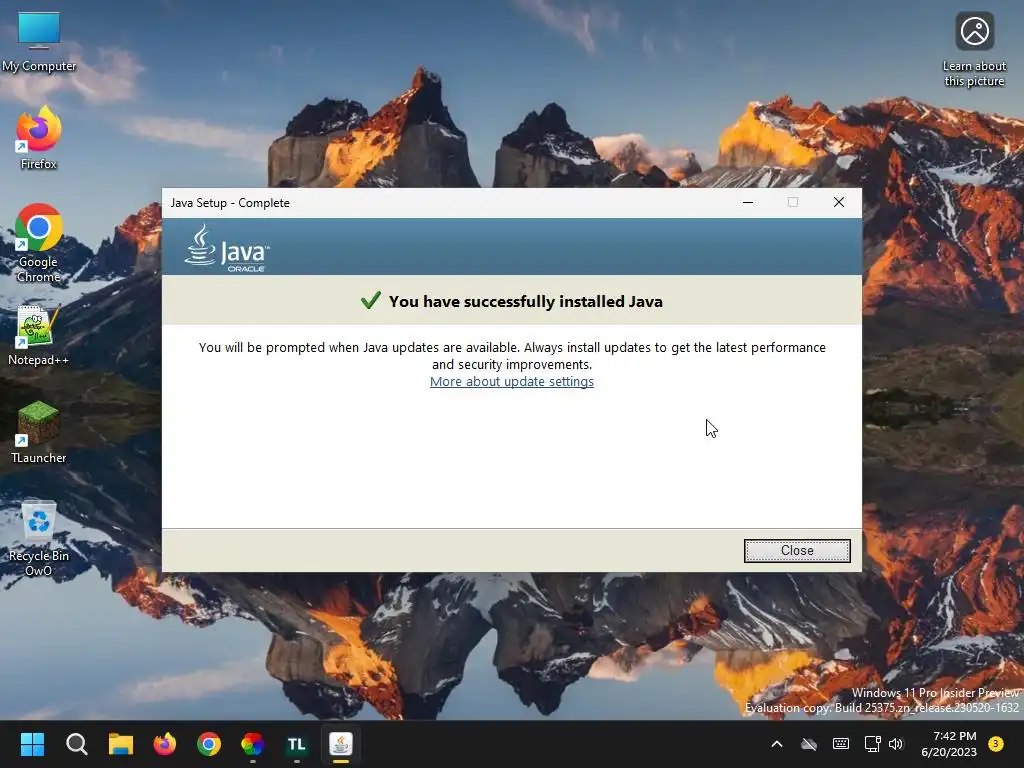Viewport: 1024px width, 768px height.
Task: Click the Java installer taskbar icon
Action: 341,744
